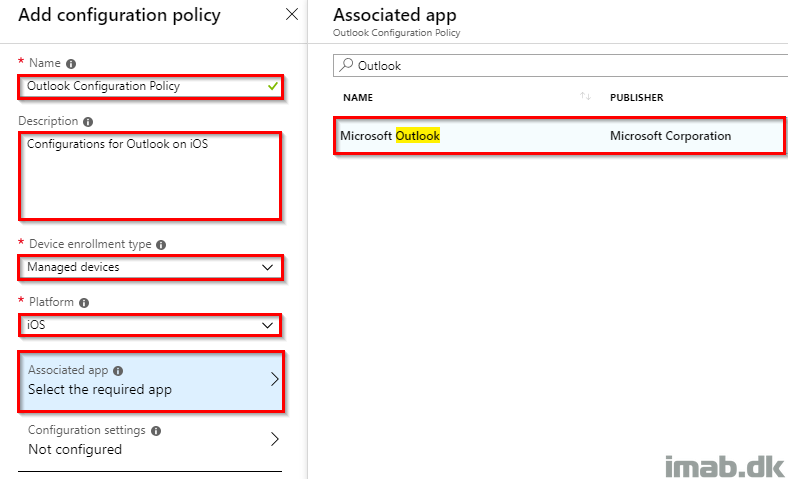Click the Name column sort arrows
Viewport: 788px width, 479px height.
pyautogui.click(x=585, y=96)
